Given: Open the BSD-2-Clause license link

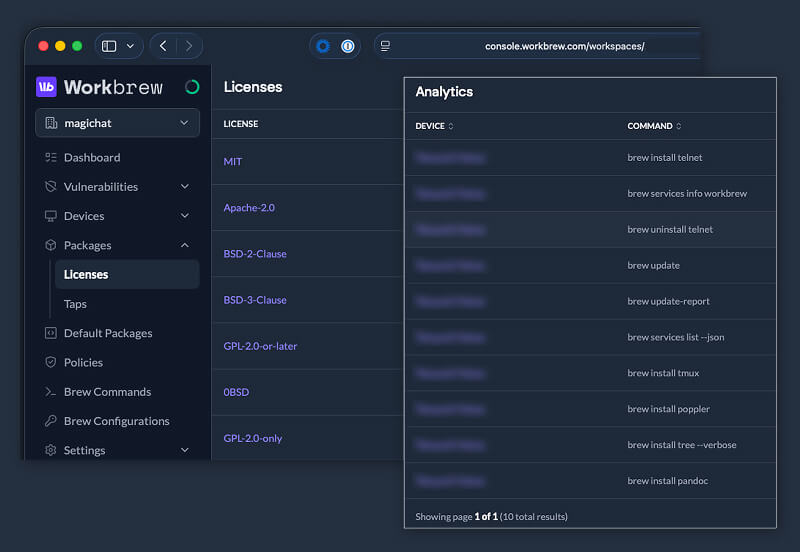Looking at the screenshot, I should (x=255, y=254).
